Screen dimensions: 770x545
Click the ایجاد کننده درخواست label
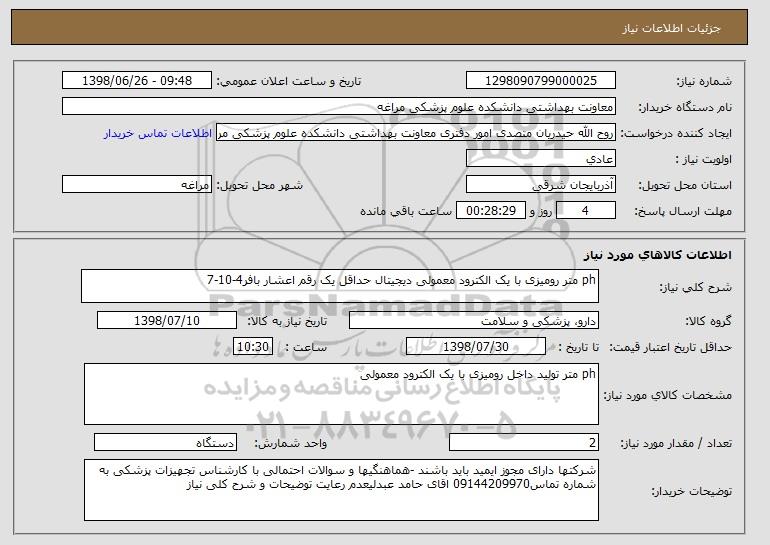click(x=676, y=134)
